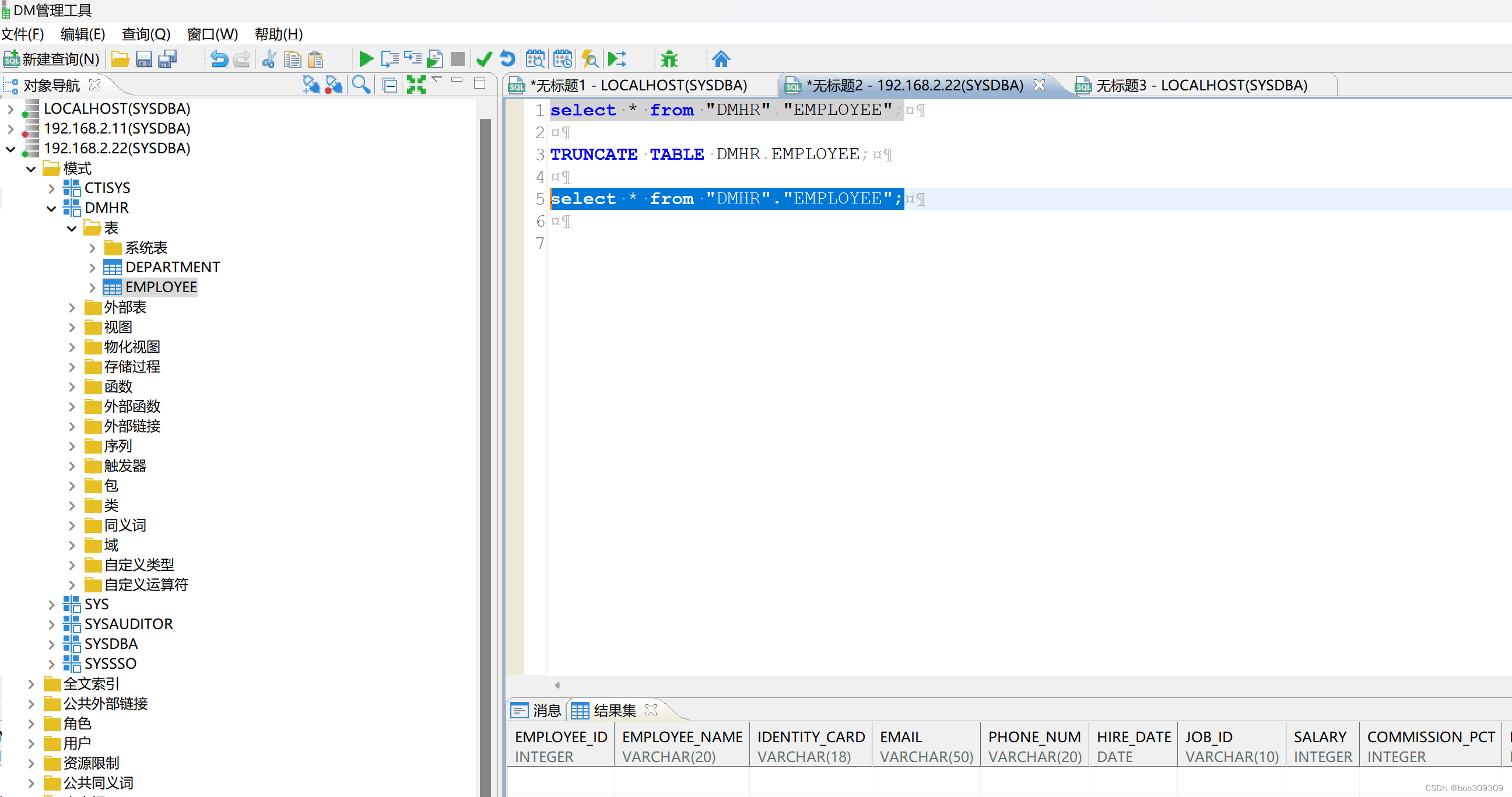
Task: Expand the 视图 folder
Action: (x=72, y=327)
